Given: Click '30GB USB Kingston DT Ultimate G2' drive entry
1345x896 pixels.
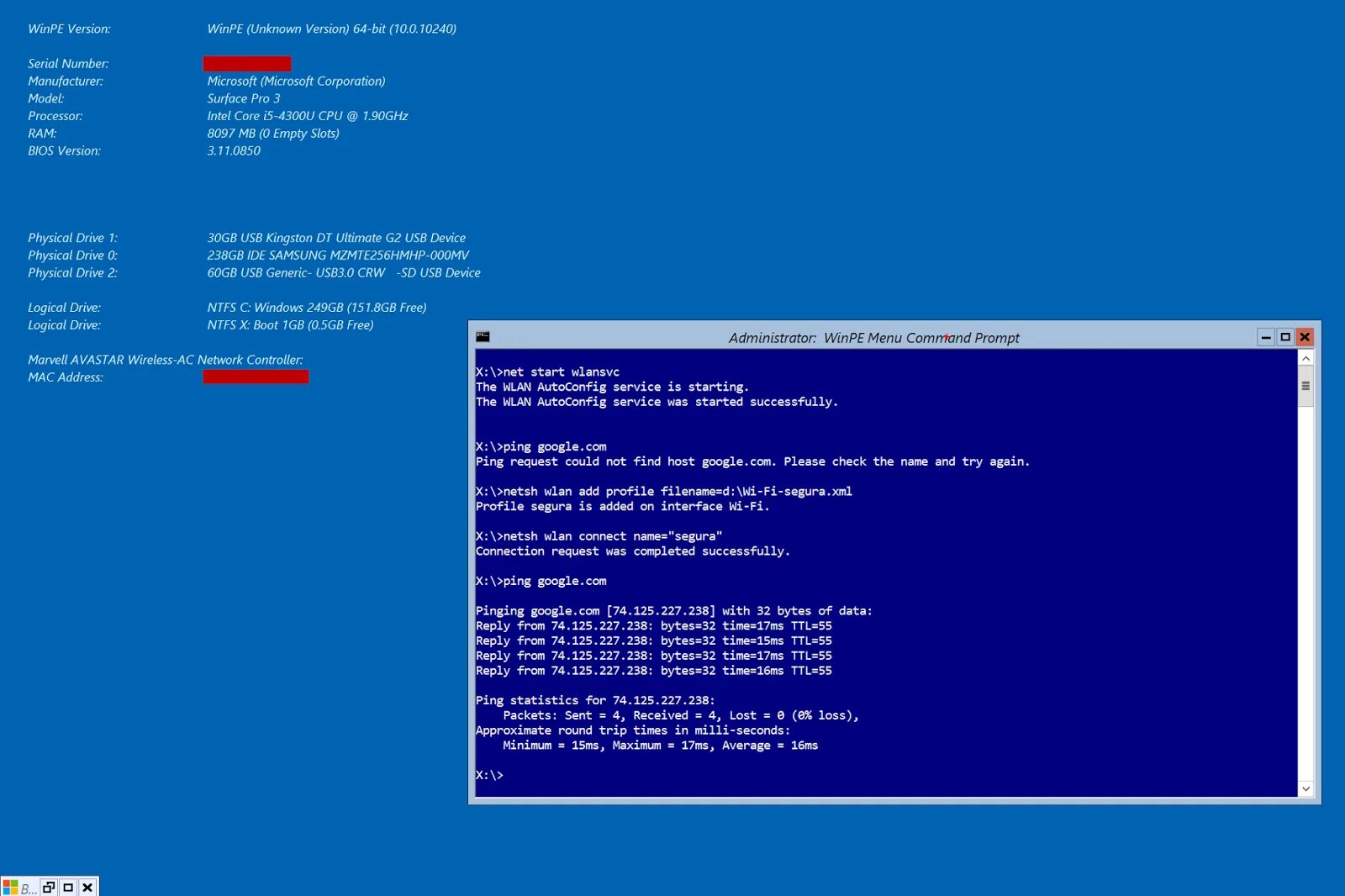Looking at the screenshot, I should click(336, 238).
